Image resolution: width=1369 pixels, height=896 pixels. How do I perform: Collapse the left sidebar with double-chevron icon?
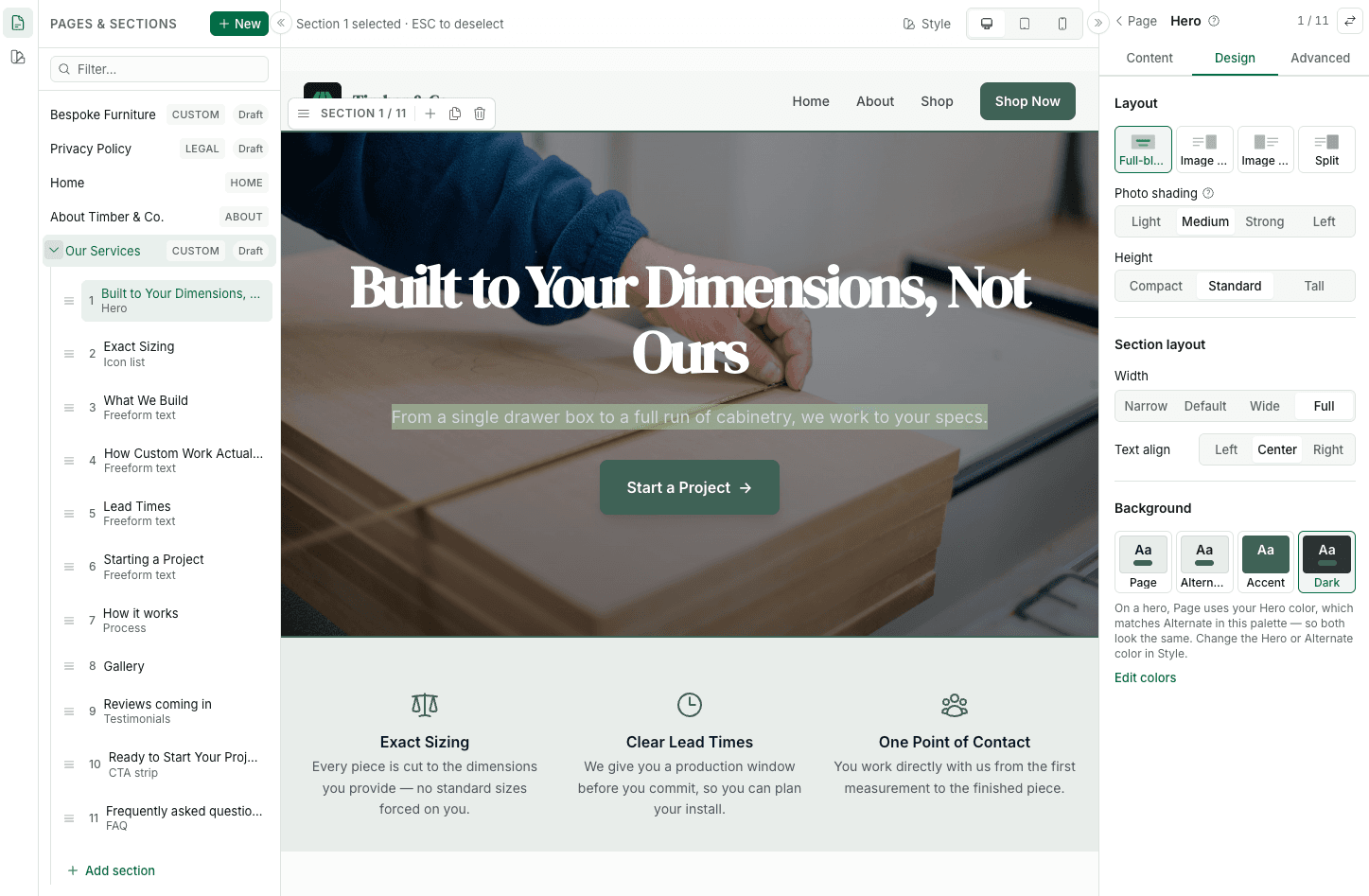pyautogui.click(x=281, y=24)
